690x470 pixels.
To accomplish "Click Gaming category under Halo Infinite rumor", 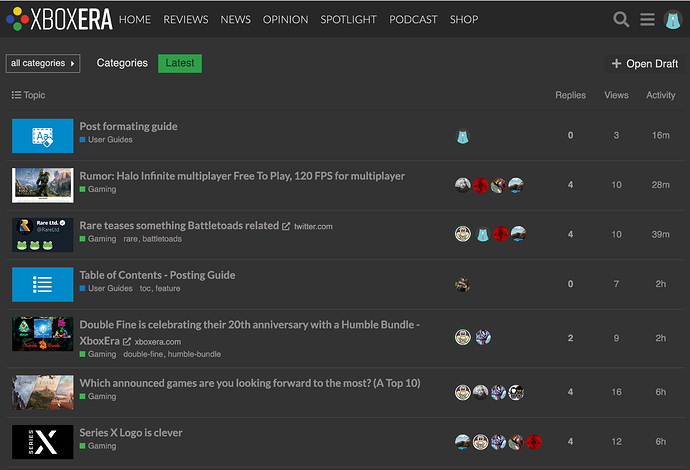I will coord(98,189).
